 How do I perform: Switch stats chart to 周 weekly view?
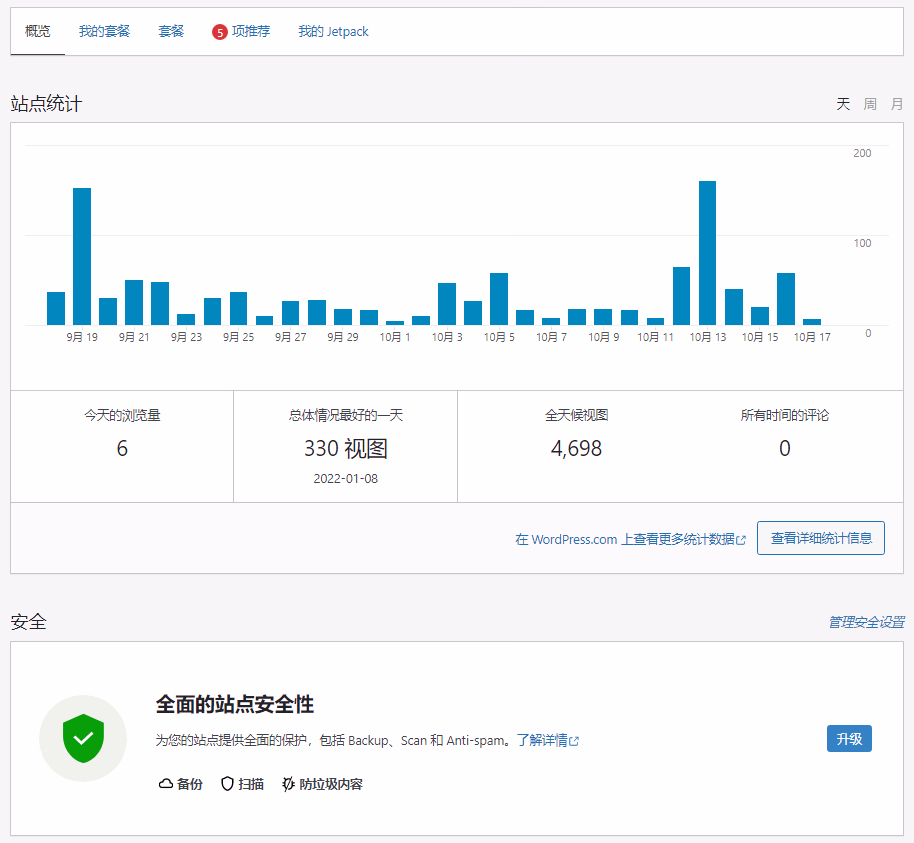870,104
